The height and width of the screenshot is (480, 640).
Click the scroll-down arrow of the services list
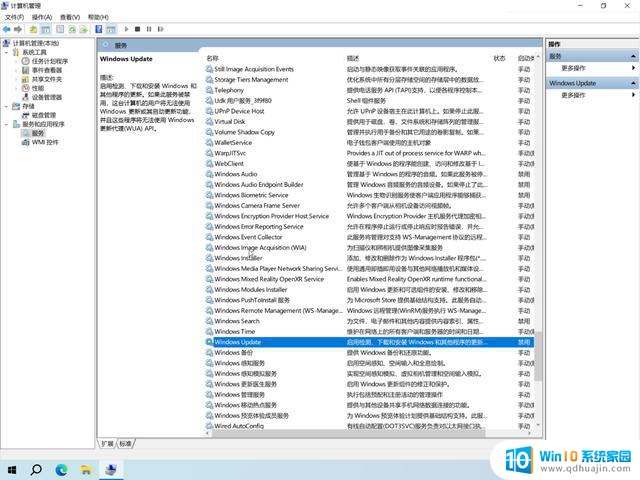tap(538, 425)
